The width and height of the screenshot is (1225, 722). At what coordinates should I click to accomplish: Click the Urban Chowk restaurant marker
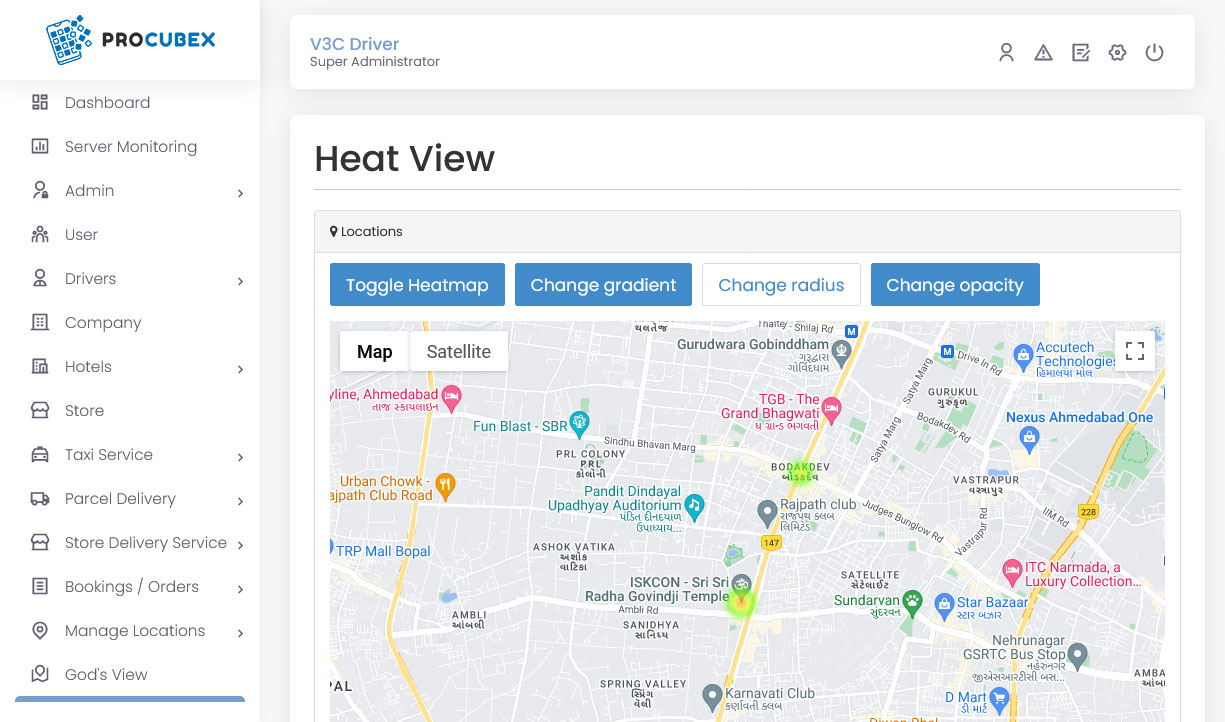click(446, 485)
